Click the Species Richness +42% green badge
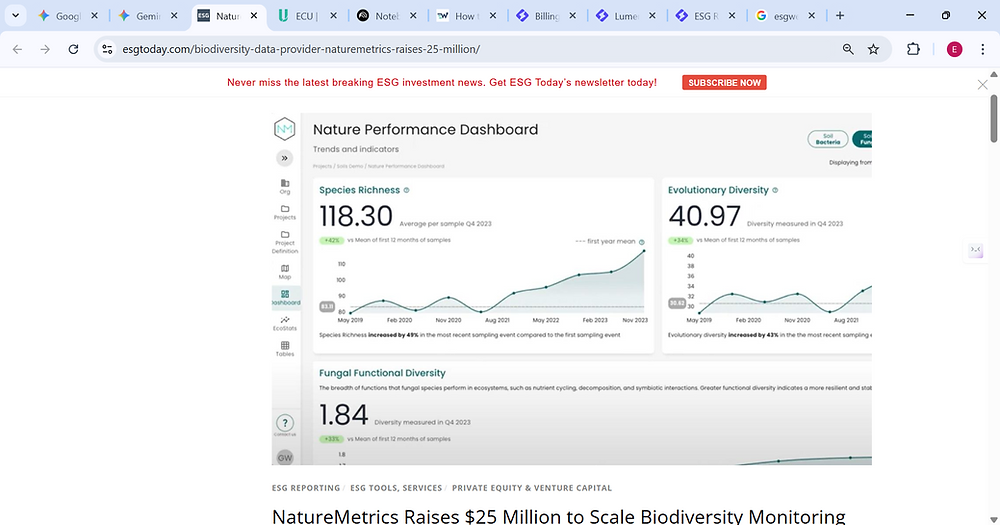This screenshot has width=1000, height=525. [x=331, y=240]
